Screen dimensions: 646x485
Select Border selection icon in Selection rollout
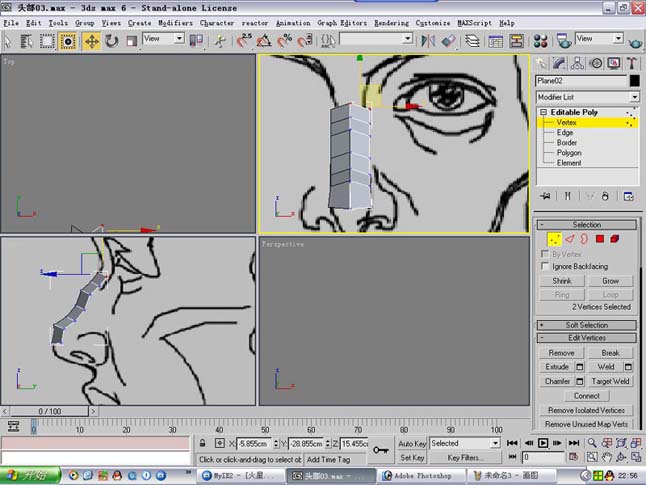click(x=584, y=239)
